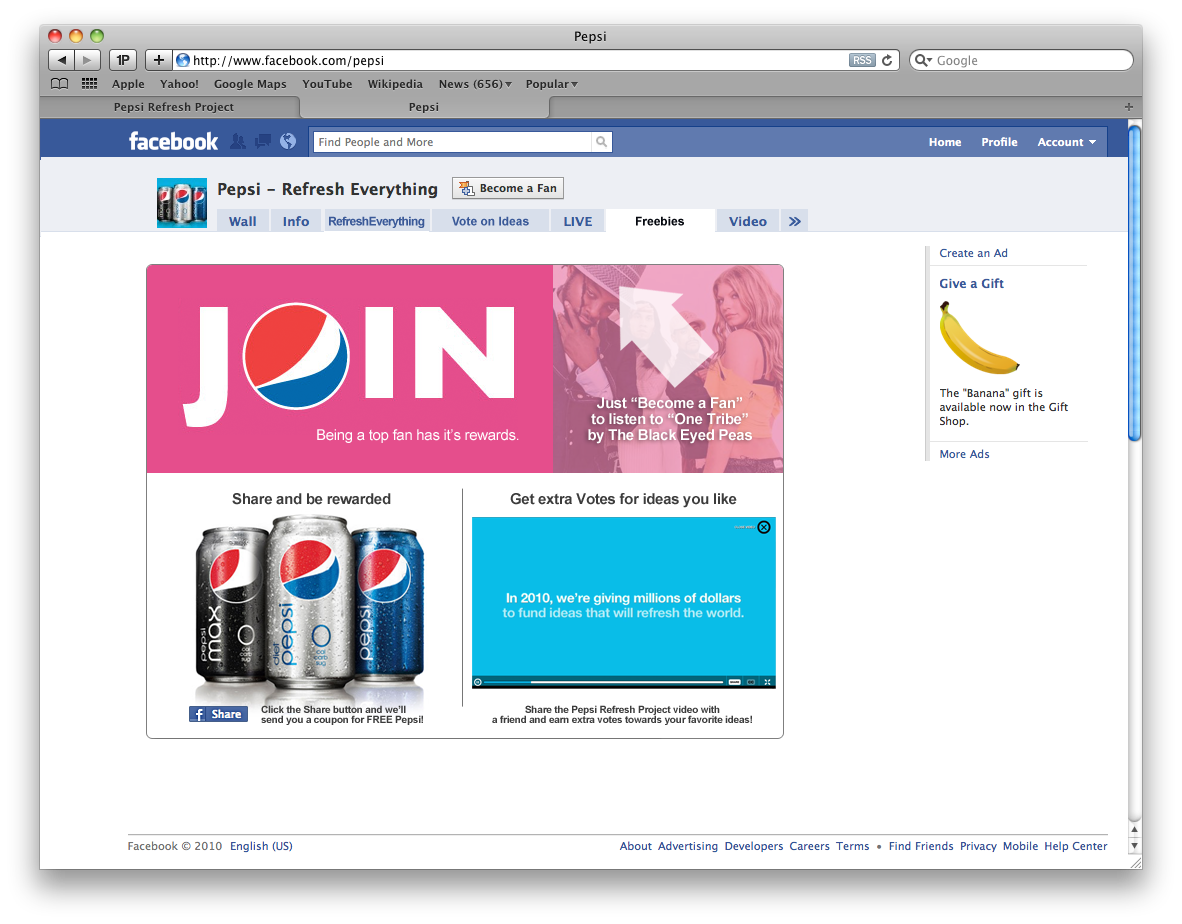Viewport: 1182px width, 924px height.
Task: Click the Find Friends footer link
Action: click(x=920, y=846)
